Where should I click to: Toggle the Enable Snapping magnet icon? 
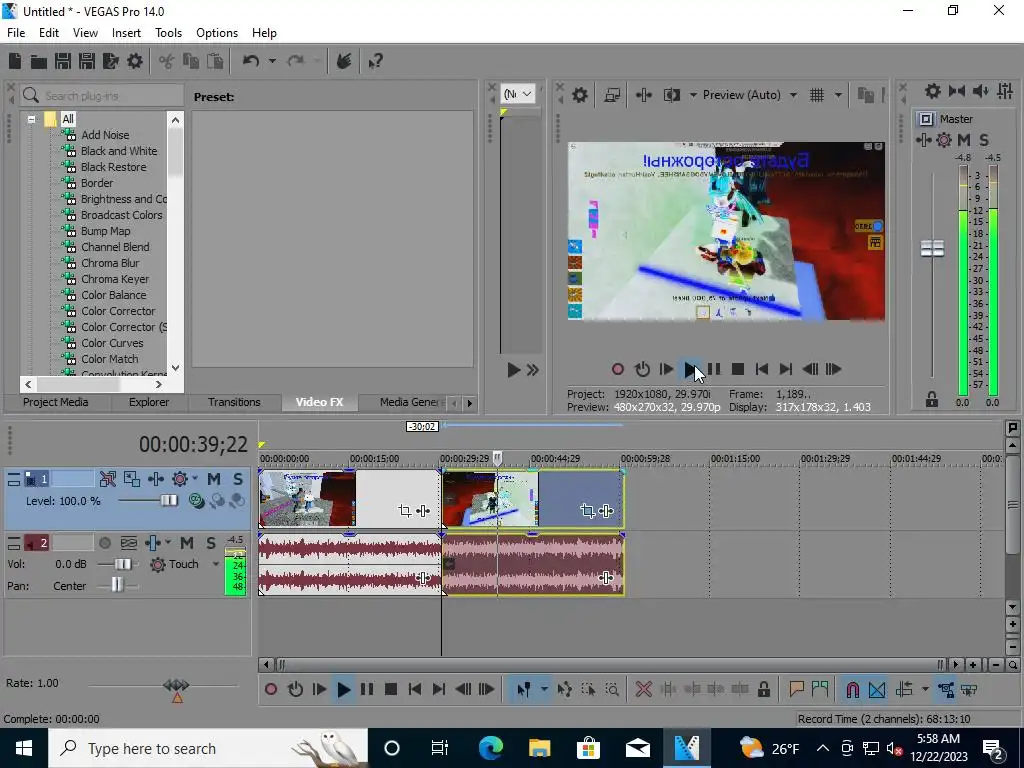pos(852,689)
